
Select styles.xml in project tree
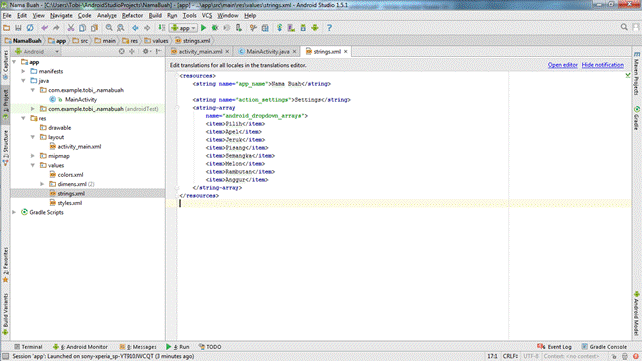(70, 203)
